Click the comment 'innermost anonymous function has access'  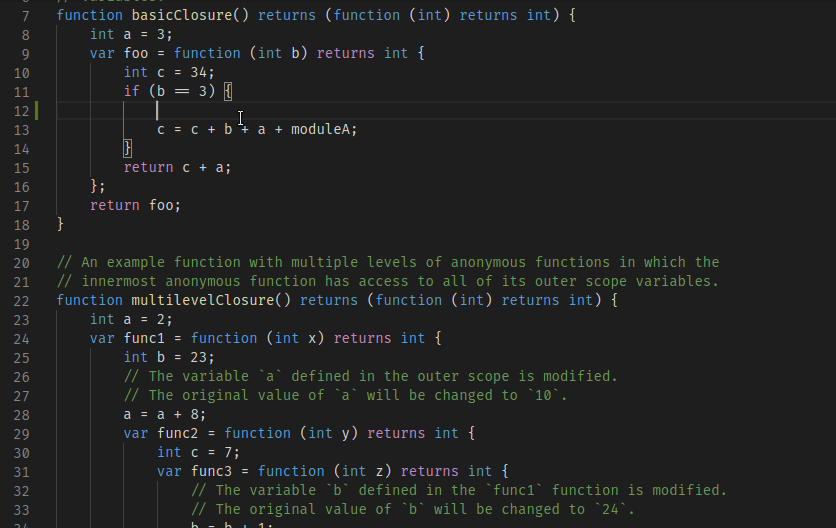tap(388, 281)
